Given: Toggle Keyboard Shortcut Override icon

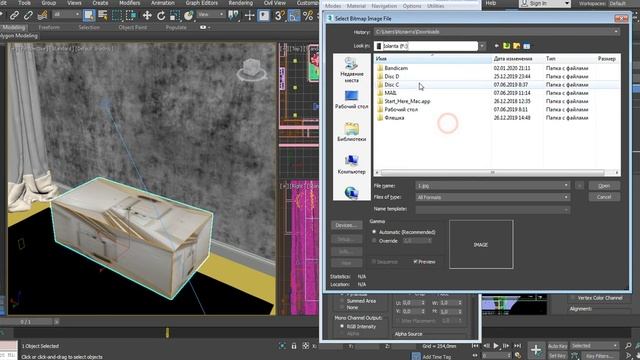Looking at the screenshot, I should (x=264, y=16).
